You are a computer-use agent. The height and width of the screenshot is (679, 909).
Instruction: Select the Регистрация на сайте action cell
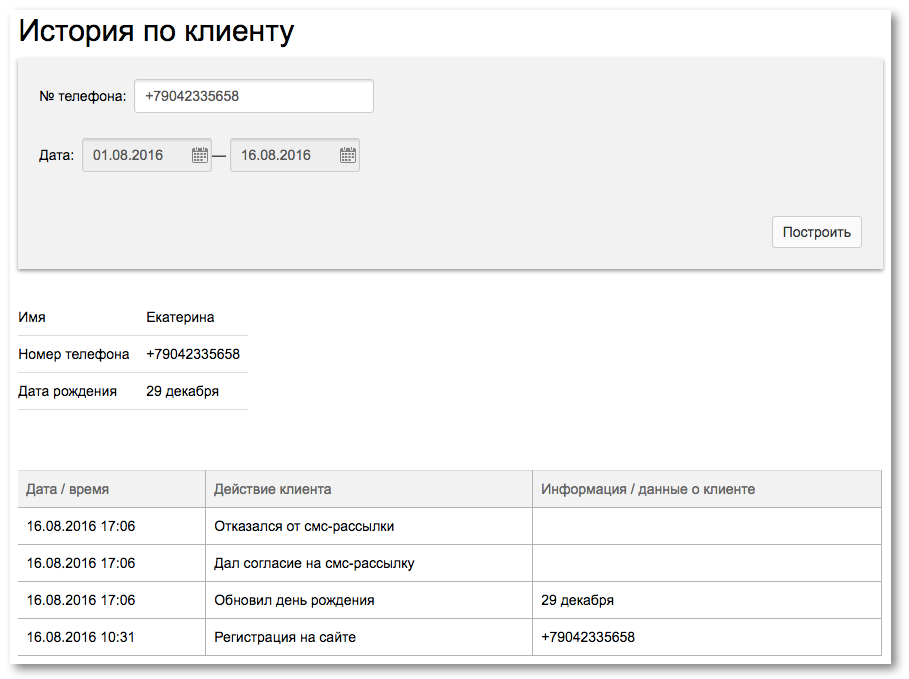369,637
